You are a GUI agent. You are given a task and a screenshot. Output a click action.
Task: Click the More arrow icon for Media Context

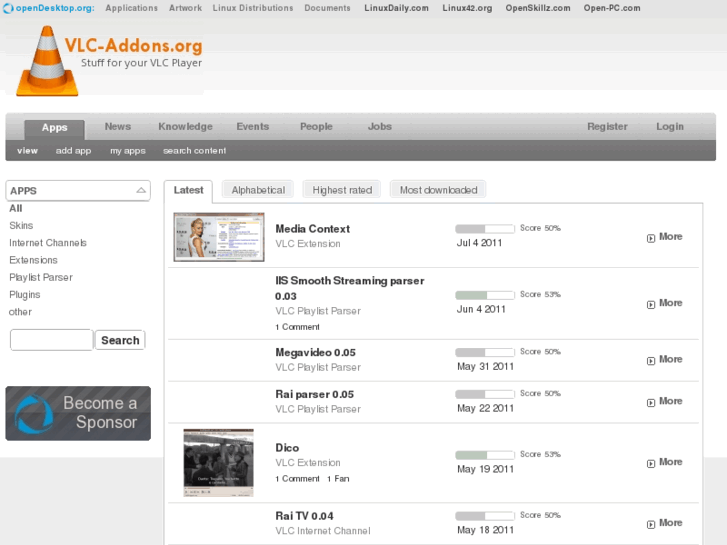(x=651, y=238)
